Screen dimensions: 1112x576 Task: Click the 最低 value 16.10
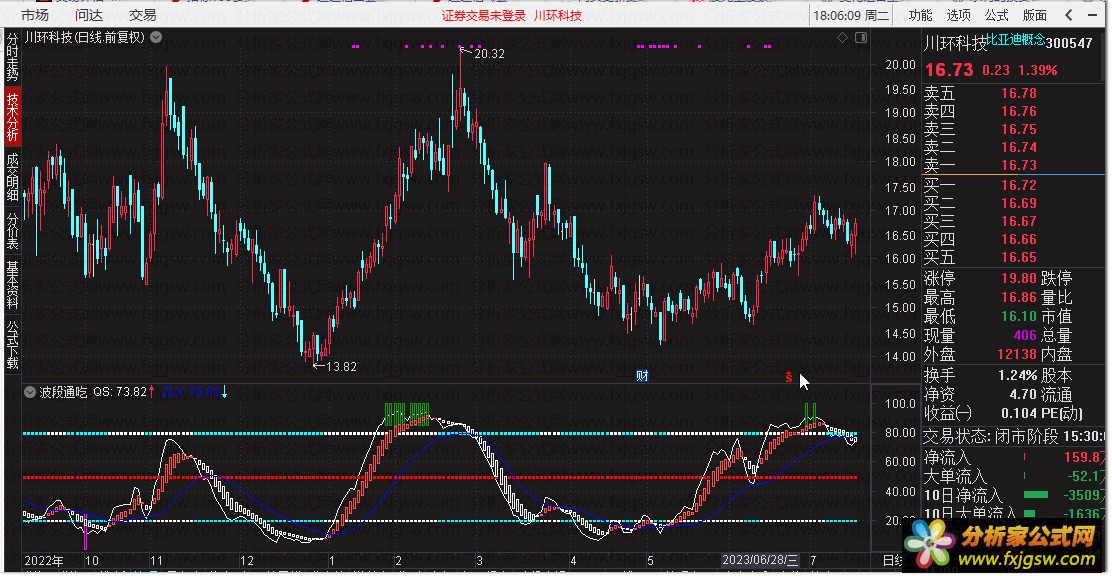[1019, 316]
